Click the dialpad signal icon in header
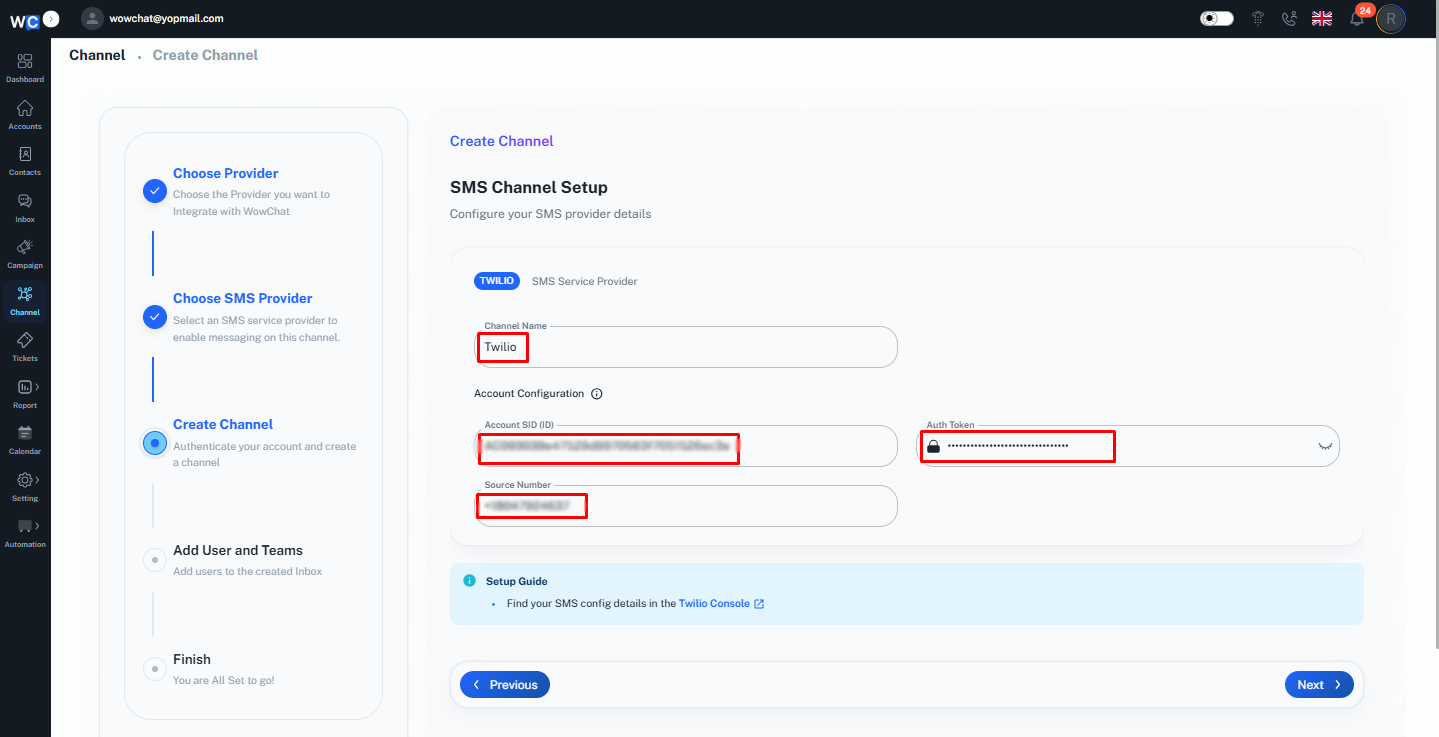1439x737 pixels. tap(1258, 18)
